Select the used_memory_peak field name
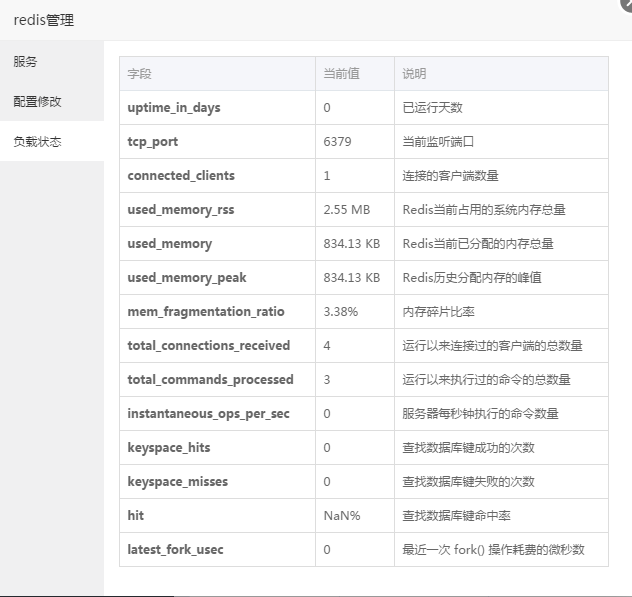 point(187,278)
